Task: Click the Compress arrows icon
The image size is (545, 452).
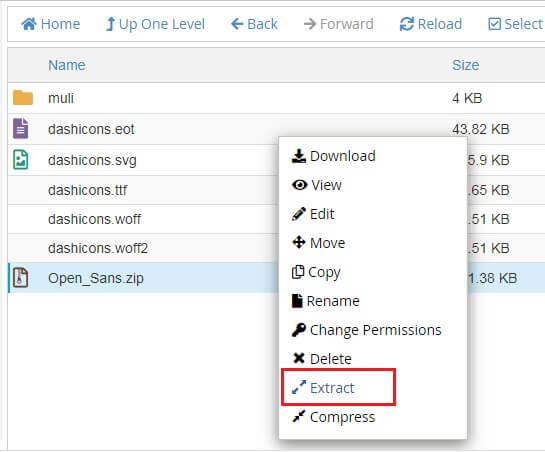Action: click(x=299, y=416)
